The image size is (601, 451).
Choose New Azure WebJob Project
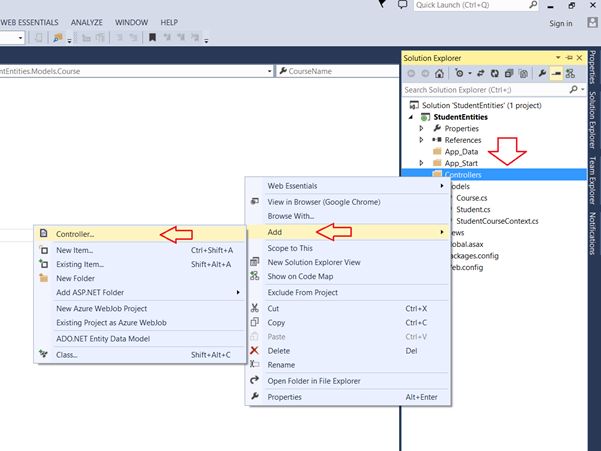tap(140, 308)
